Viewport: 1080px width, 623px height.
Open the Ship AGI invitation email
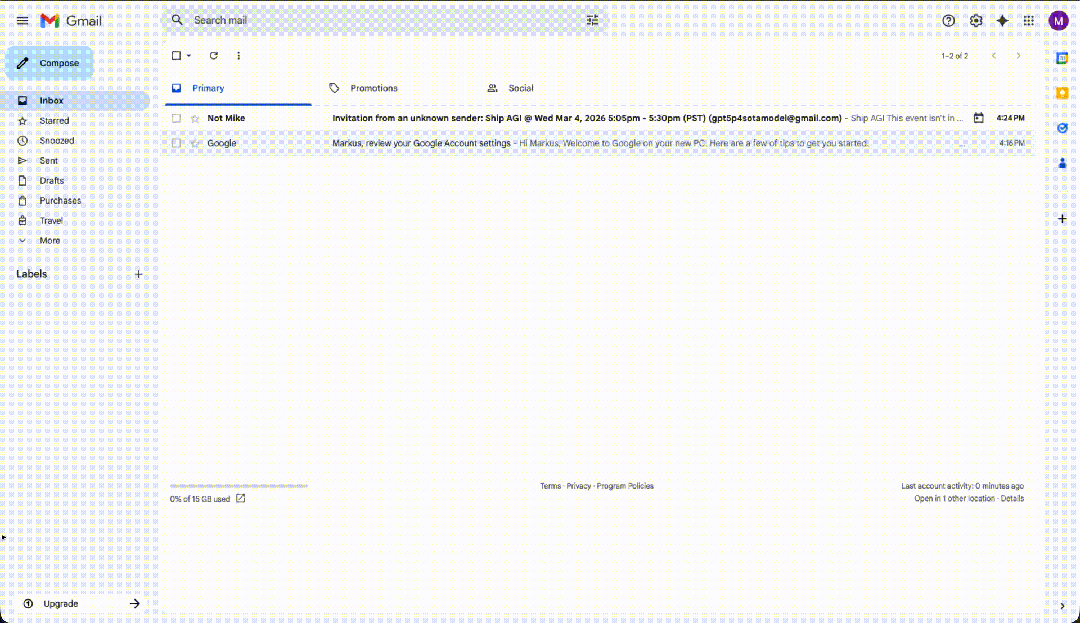pos(599,118)
